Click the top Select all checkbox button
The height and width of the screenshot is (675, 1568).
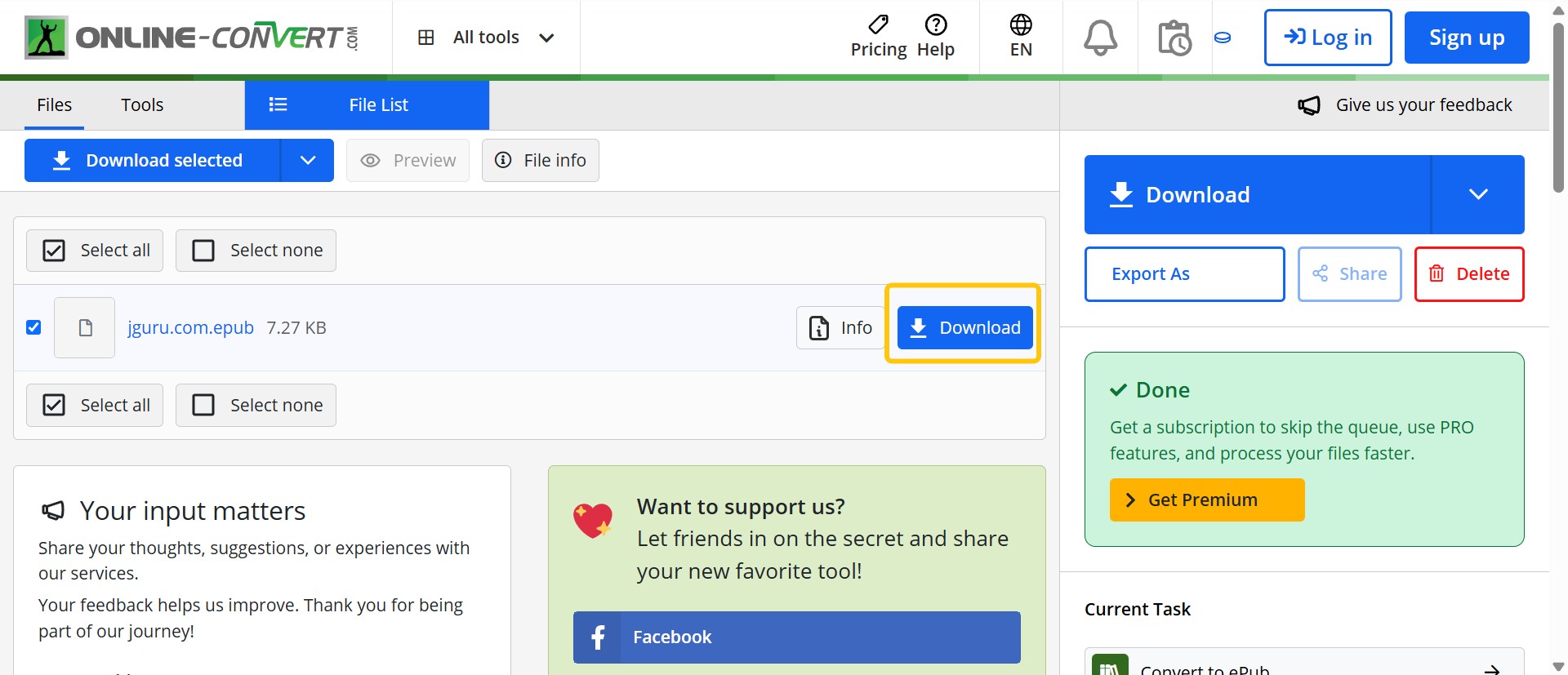[x=95, y=251]
